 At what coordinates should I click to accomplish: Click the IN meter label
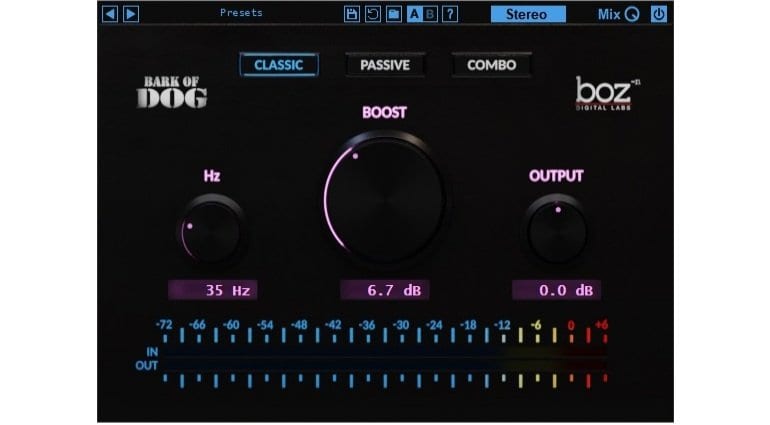[x=152, y=352]
